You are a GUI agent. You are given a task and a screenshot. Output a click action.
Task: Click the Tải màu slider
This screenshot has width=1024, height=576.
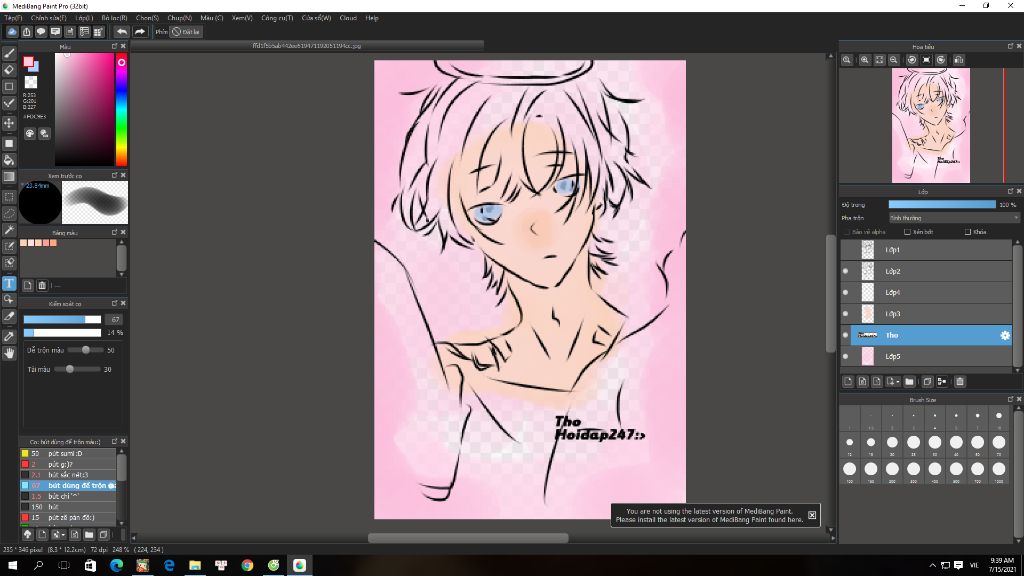tap(77, 369)
